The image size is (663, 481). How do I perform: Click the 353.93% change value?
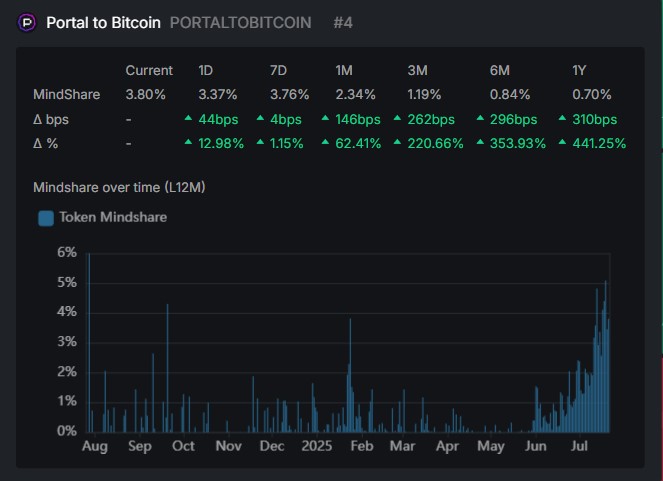518,144
